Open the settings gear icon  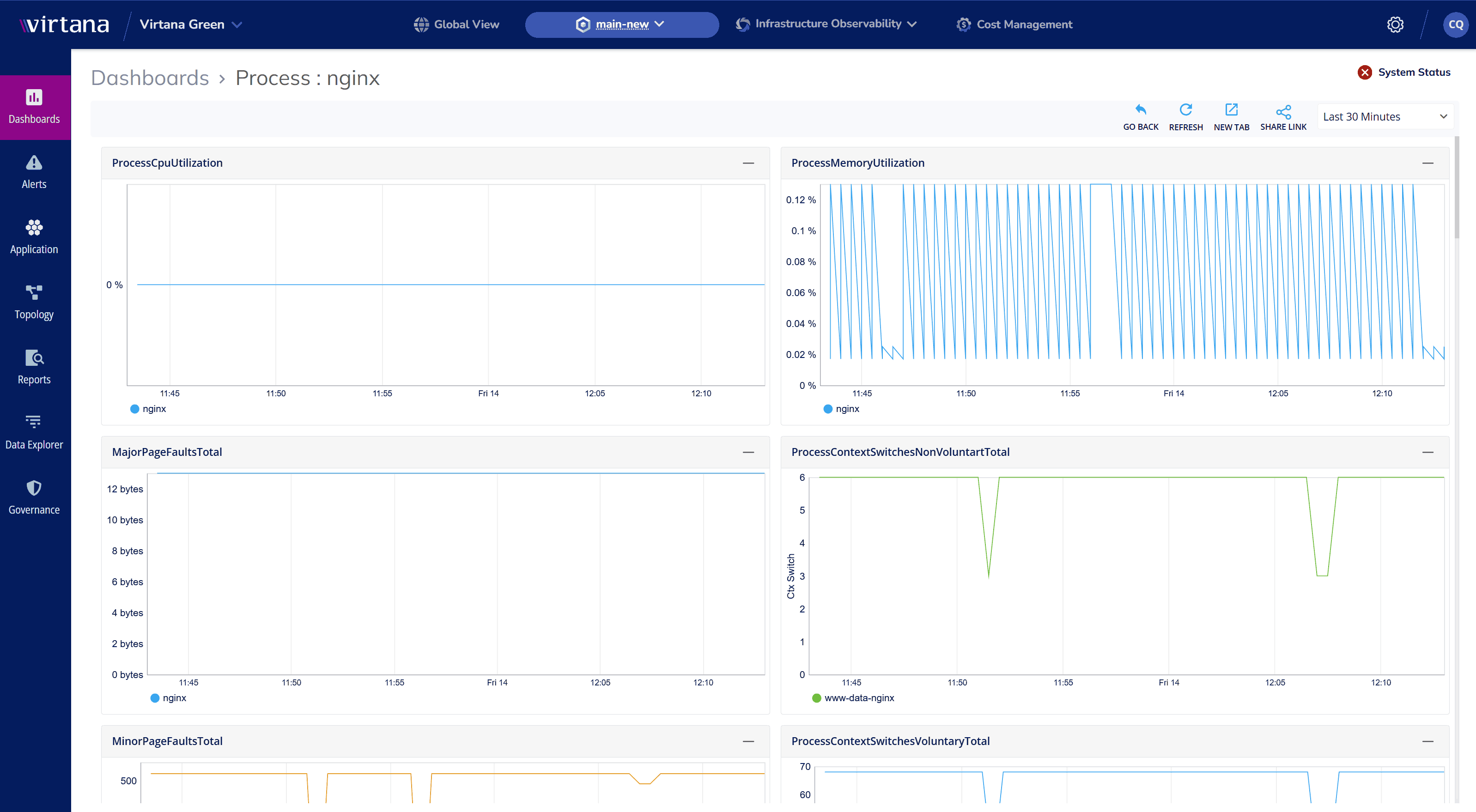[x=1395, y=24]
